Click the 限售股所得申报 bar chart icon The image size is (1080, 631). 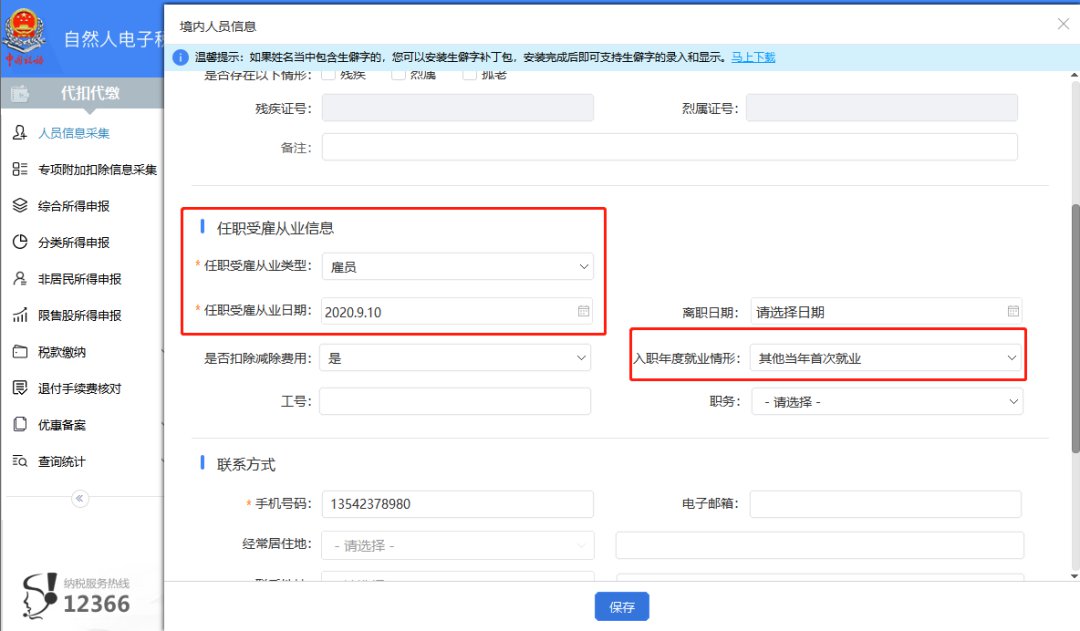(x=19, y=315)
